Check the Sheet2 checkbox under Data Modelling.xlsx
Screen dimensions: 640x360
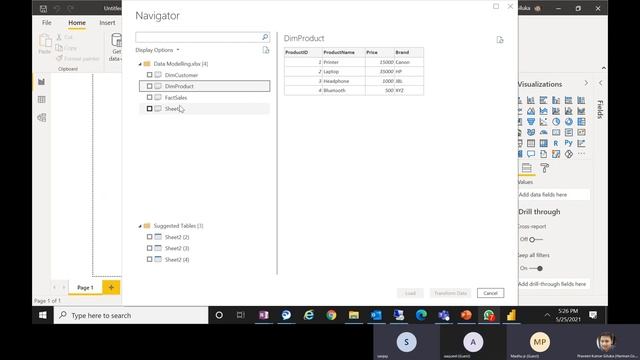(149, 109)
